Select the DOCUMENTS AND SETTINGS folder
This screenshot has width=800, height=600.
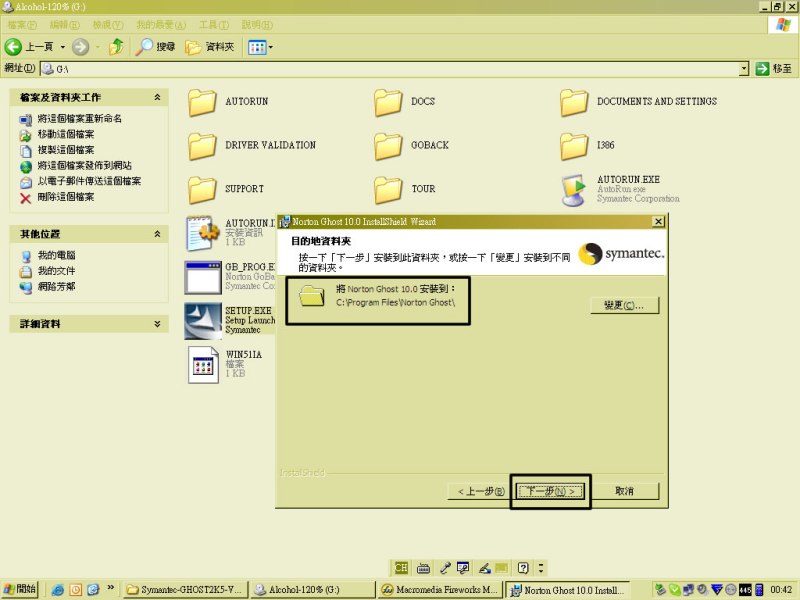tap(638, 102)
